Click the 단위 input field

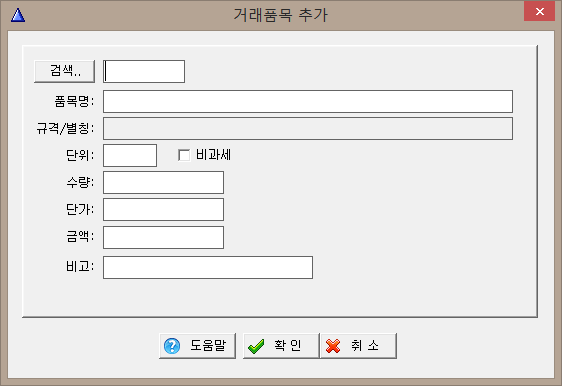130,155
